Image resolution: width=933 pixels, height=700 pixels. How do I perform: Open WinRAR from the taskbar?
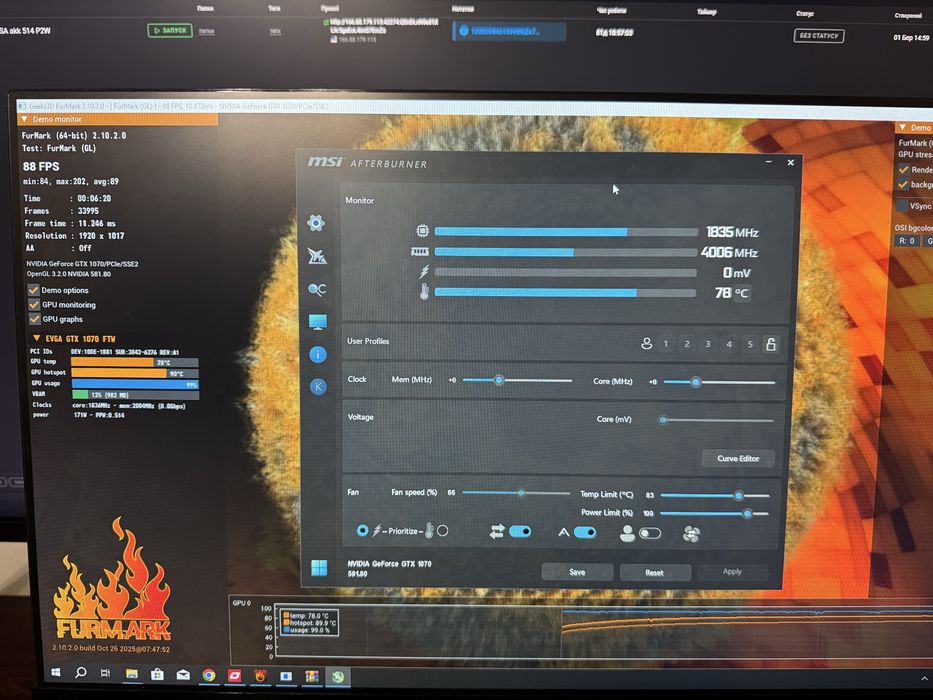pyautogui.click(x=312, y=676)
